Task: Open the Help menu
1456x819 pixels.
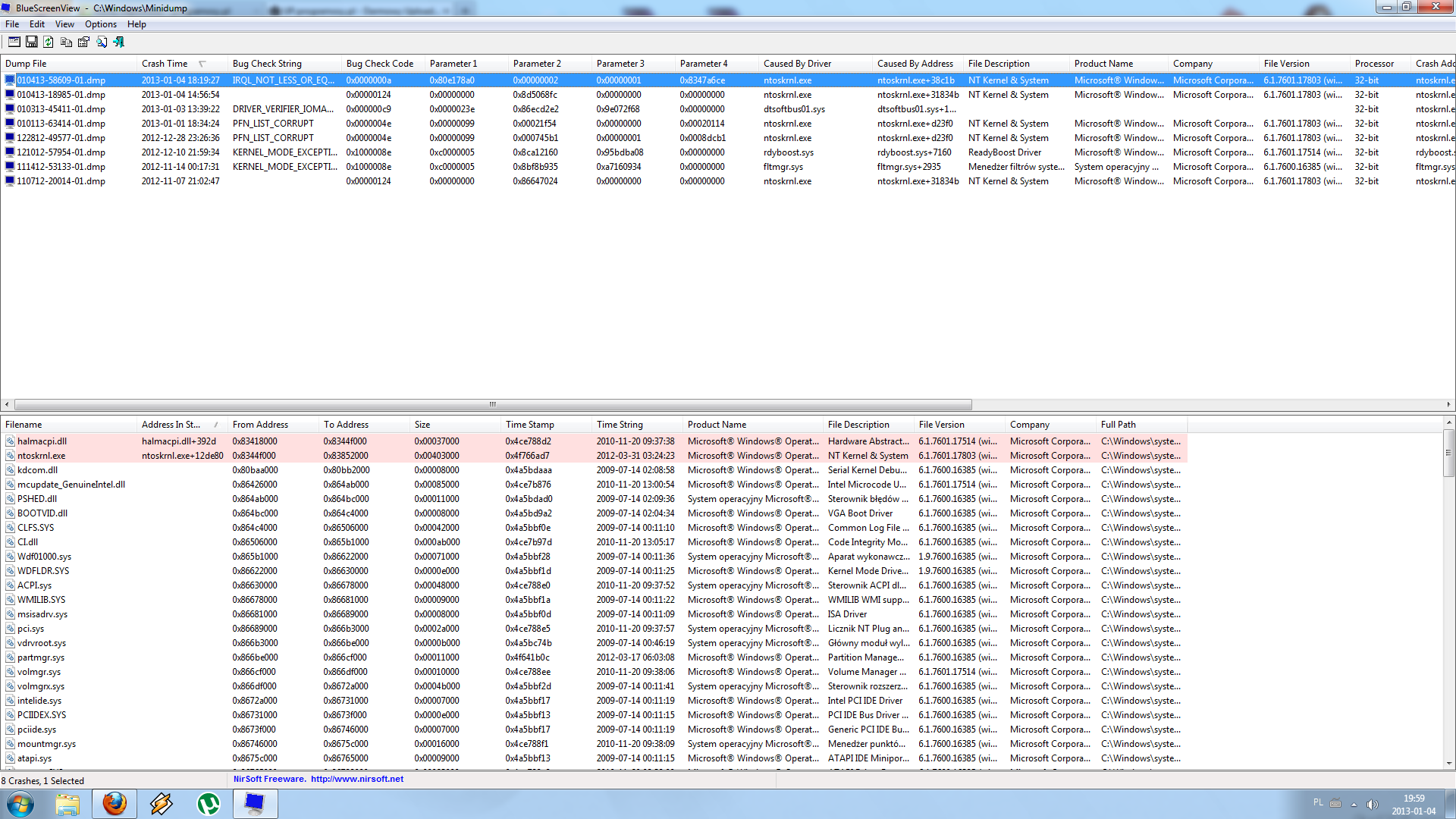Action: tap(136, 24)
